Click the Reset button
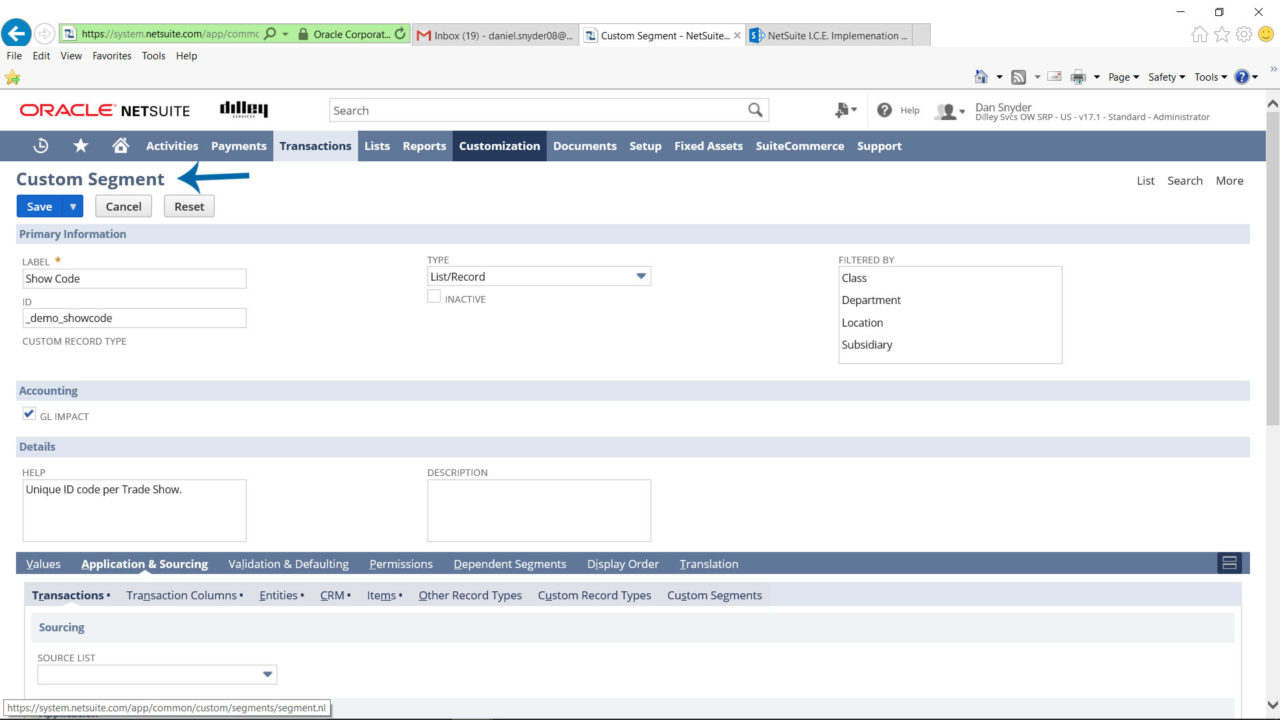 tap(188, 206)
